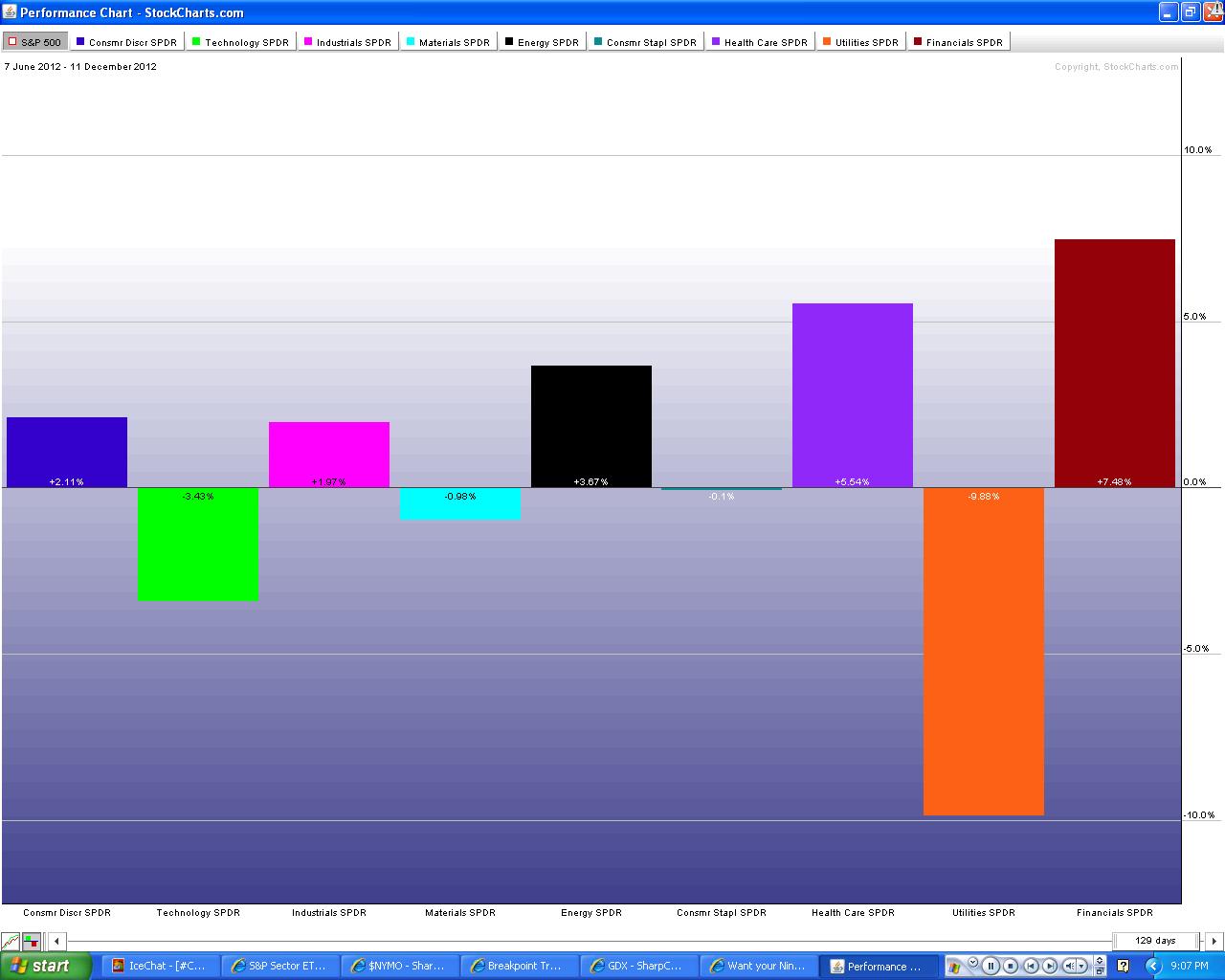Click the Utilities SPDR axis label
1225x980 pixels.
pos(984,913)
